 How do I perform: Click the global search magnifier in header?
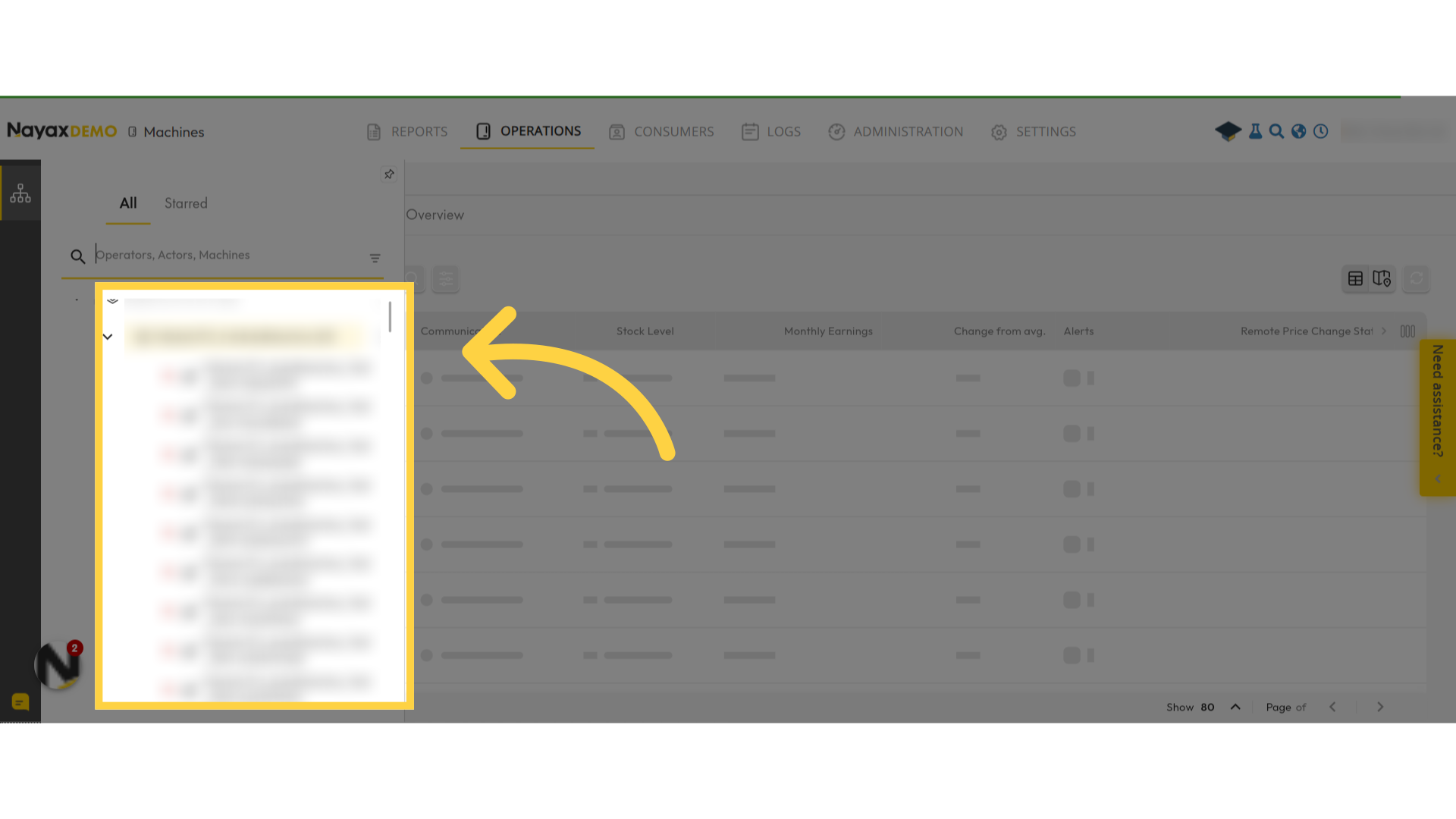pyautogui.click(x=1277, y=131)
